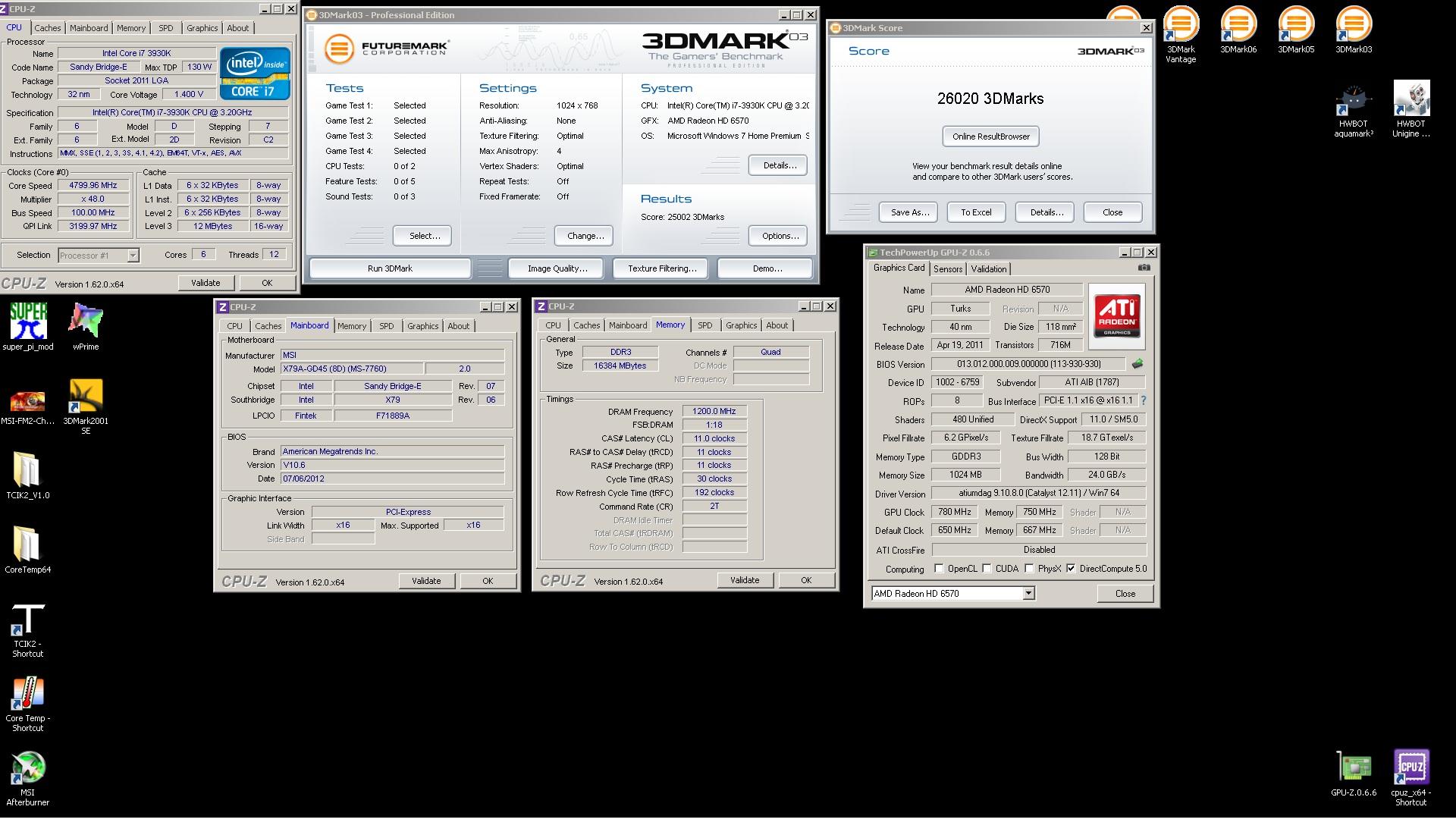Viewport: 1456px width, 819px height.
Task: Switch to Mainboard tab in CPU-Z Memory window
Action: pyautogui.click(x=628, y=325)
